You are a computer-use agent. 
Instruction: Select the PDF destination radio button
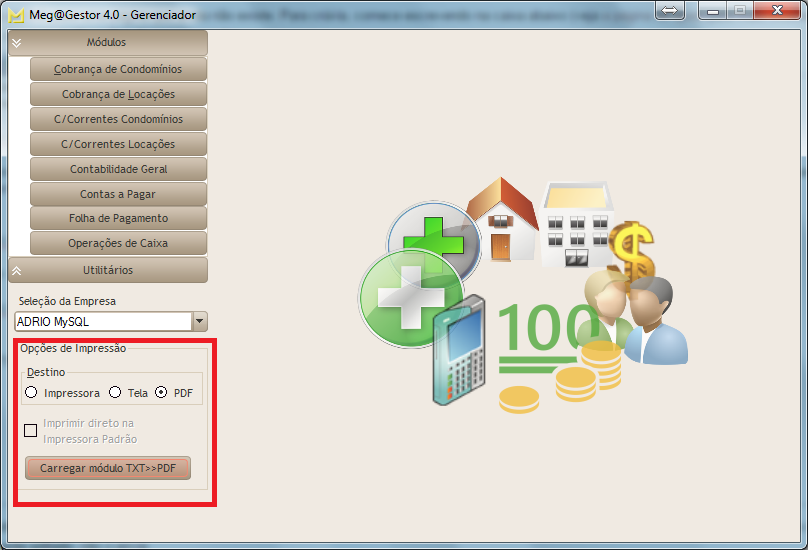point(161,393)
